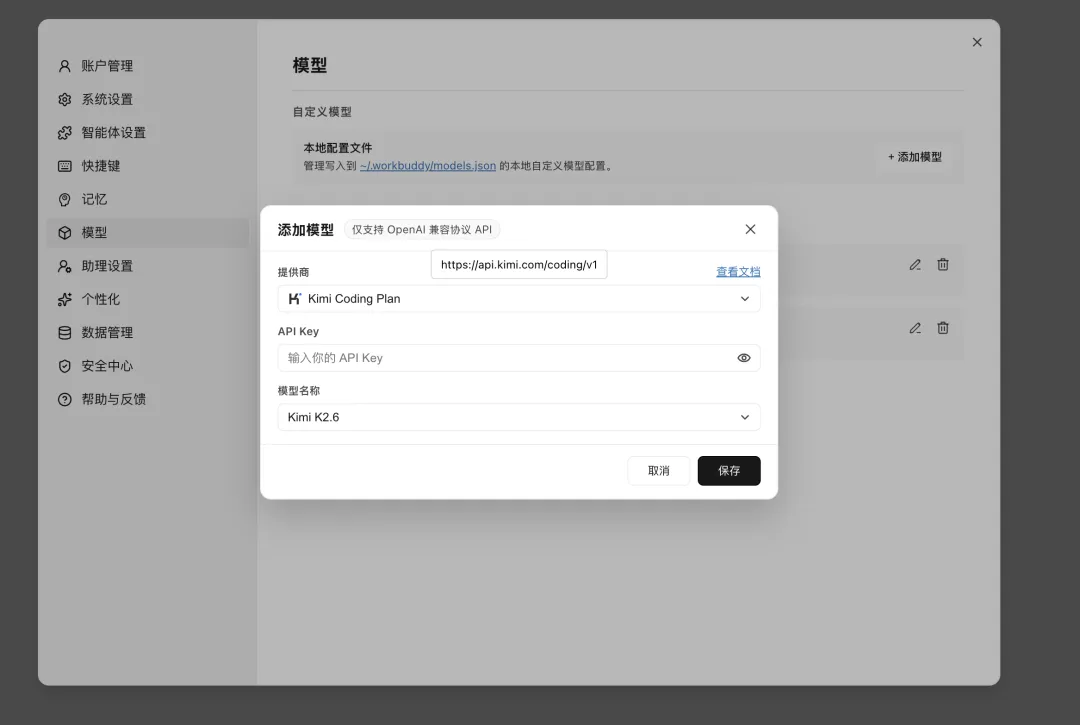Delete the second custom model entry
Screen dimensions: 1080x725
click(943, 328)
